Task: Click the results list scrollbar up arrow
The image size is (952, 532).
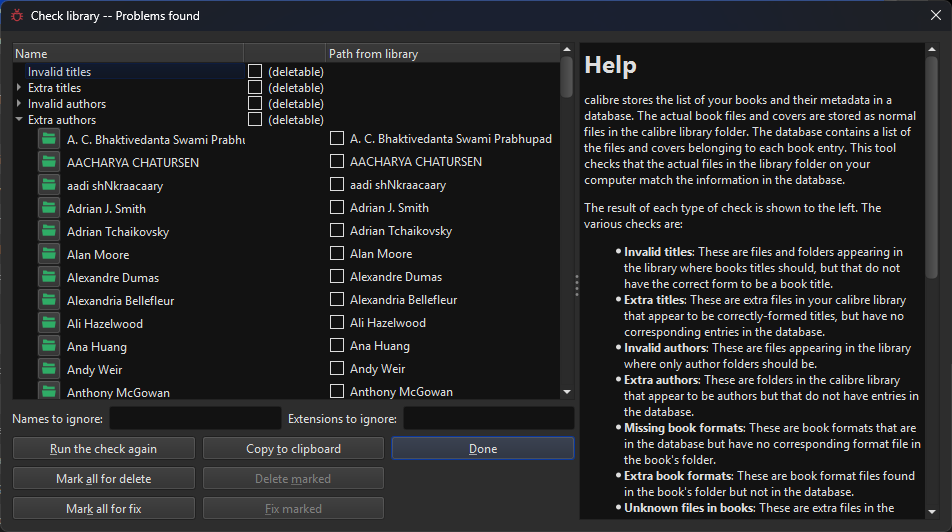Action: (x=567, y=49)
